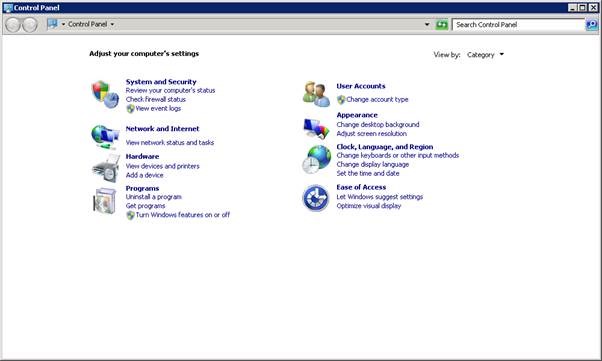Screen dimensions: 602x361
Task: Click Change desktop background link
Action: (378, 125)
